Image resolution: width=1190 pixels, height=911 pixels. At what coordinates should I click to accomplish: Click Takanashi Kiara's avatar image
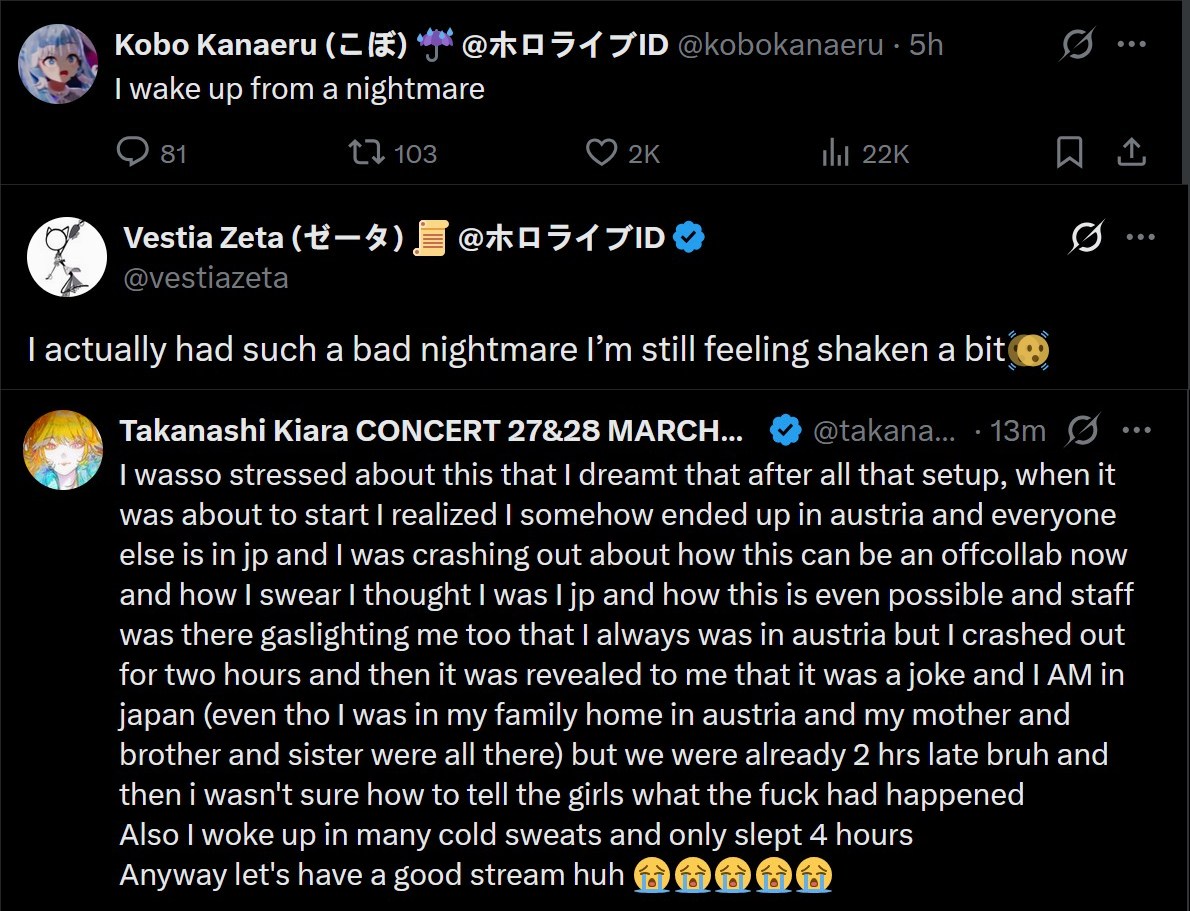click(64, 450)
